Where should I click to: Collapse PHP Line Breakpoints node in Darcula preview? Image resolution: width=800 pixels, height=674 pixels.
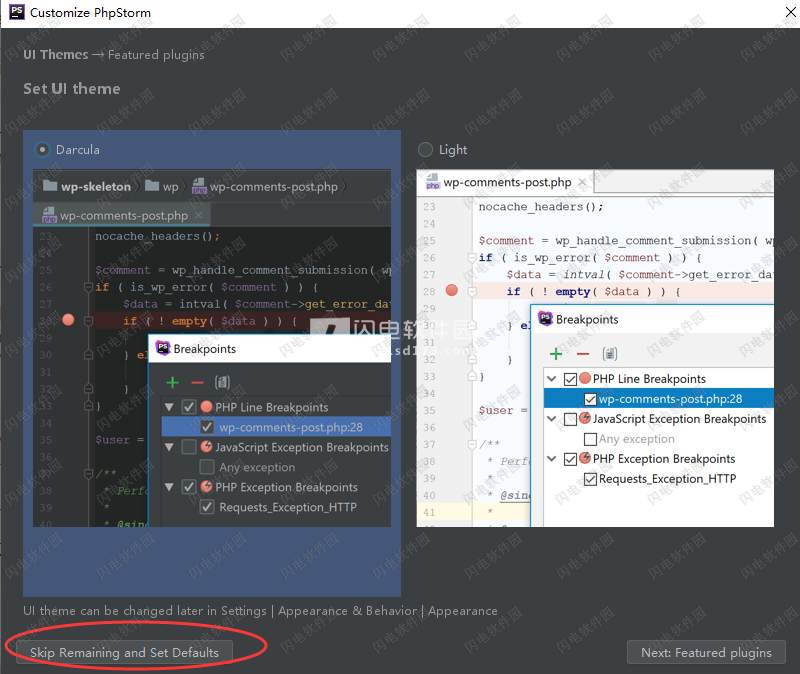point(169,407)
